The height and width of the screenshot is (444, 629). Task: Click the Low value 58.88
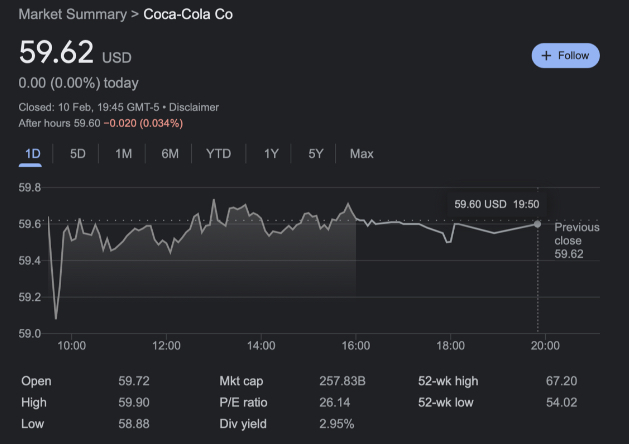click(134, 424)
